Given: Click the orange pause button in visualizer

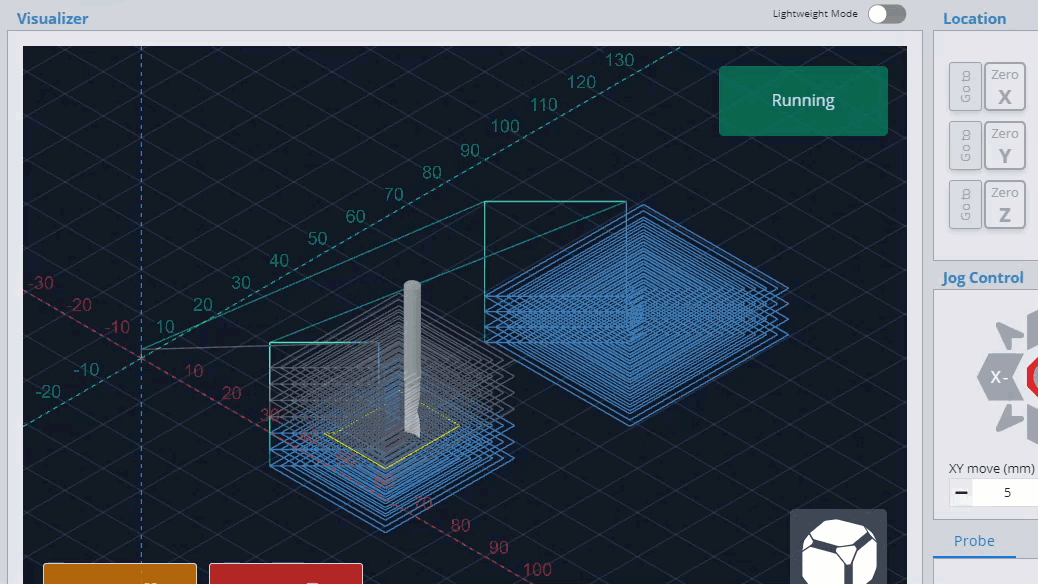Looking at the screenshot, I should pos(120,573).
